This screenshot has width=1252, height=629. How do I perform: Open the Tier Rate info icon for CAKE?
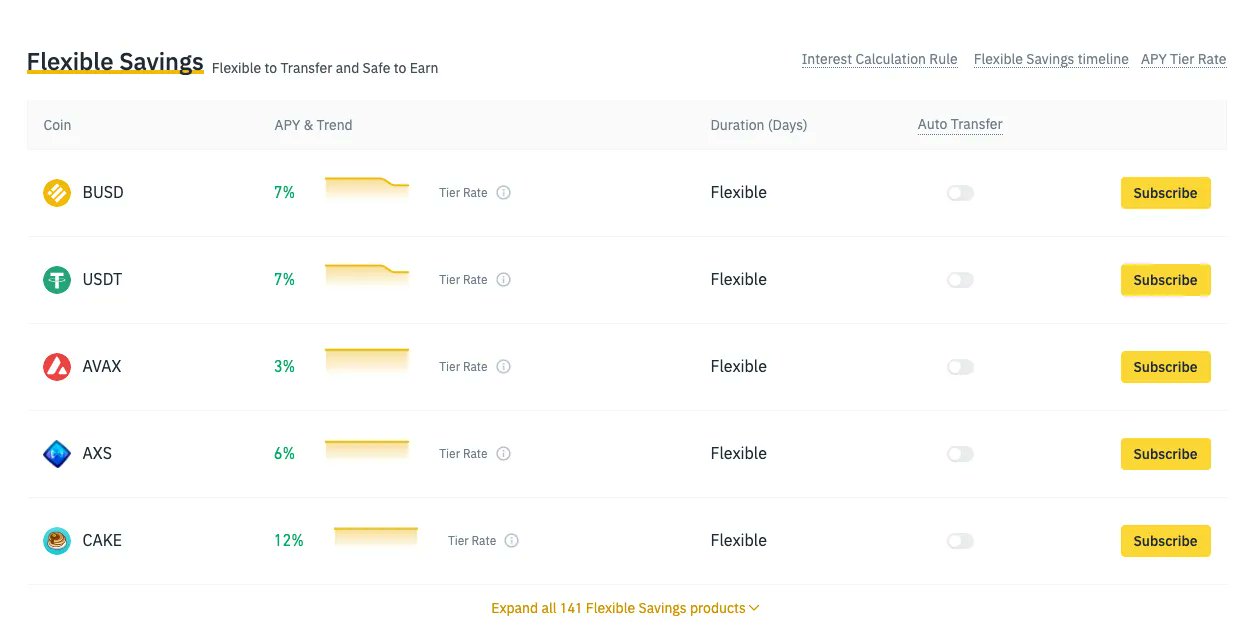click(x=512, y=540)
